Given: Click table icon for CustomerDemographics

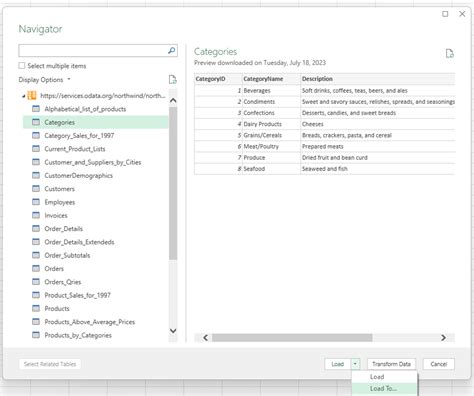Looking at the screenshot, I should (x=36, y=175).
